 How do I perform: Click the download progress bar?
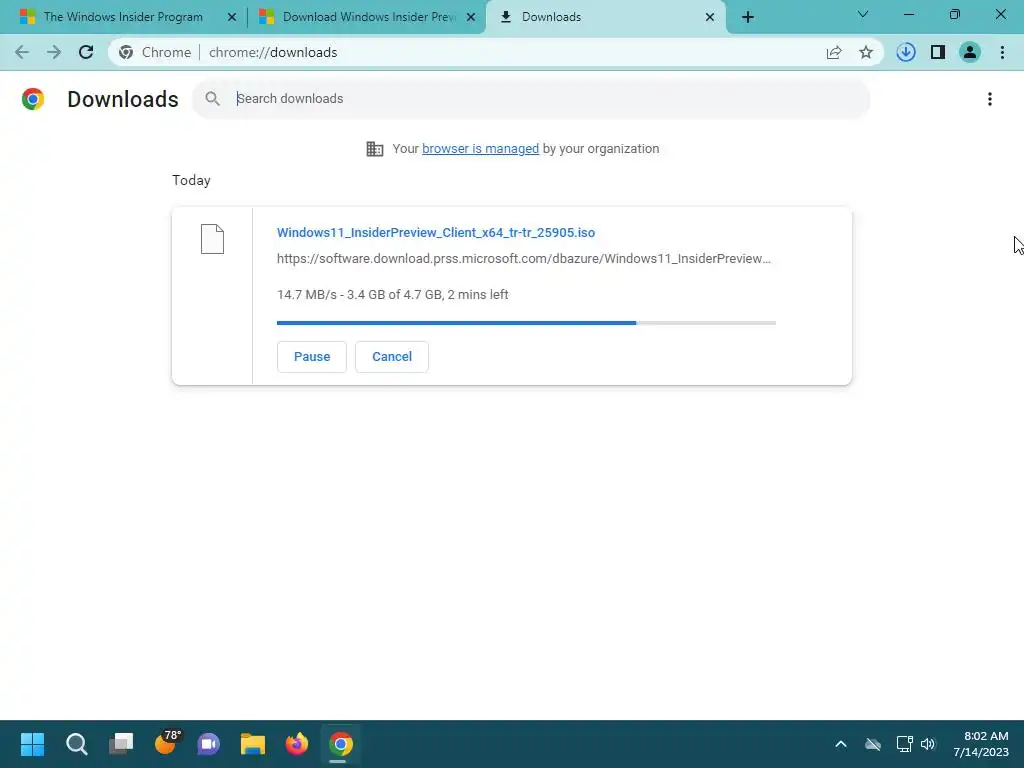click(526, 323)
